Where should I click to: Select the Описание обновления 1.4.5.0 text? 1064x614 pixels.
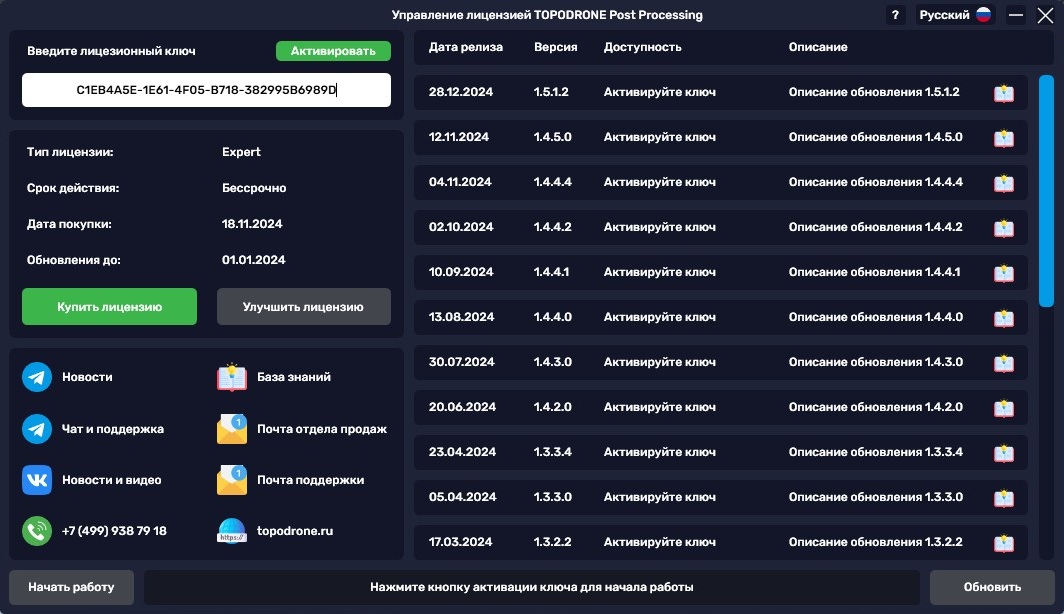tap(875, 137)
